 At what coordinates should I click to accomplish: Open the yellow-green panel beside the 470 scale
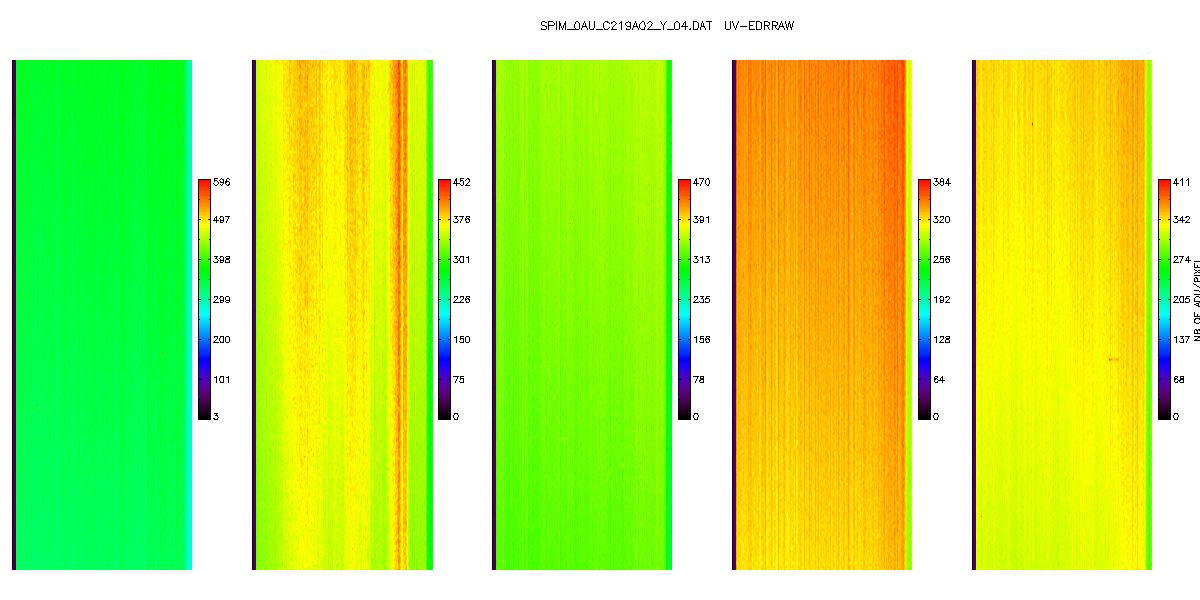click(x=582, y=315)
